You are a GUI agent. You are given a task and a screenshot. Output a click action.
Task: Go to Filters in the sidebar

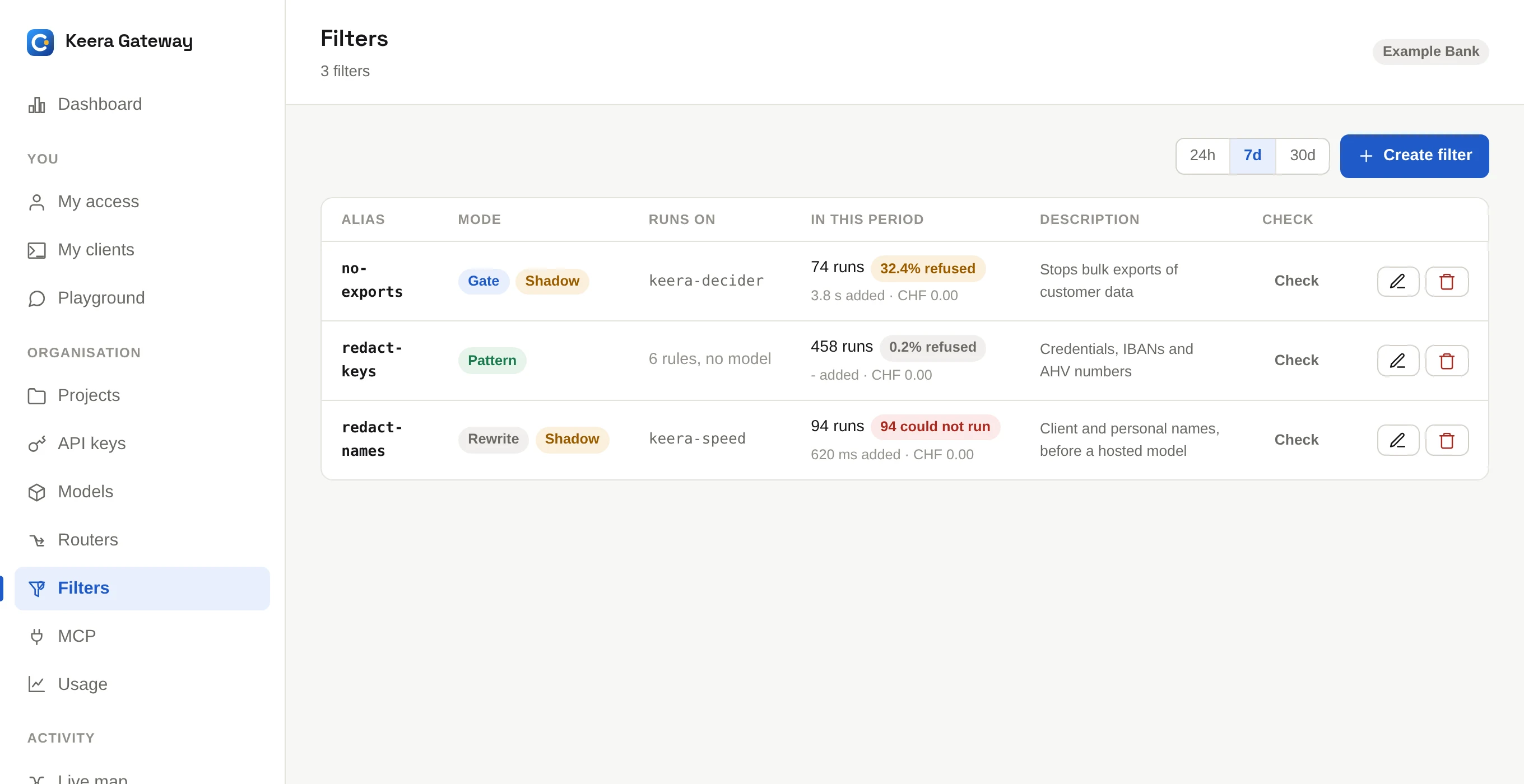[142, 589]
